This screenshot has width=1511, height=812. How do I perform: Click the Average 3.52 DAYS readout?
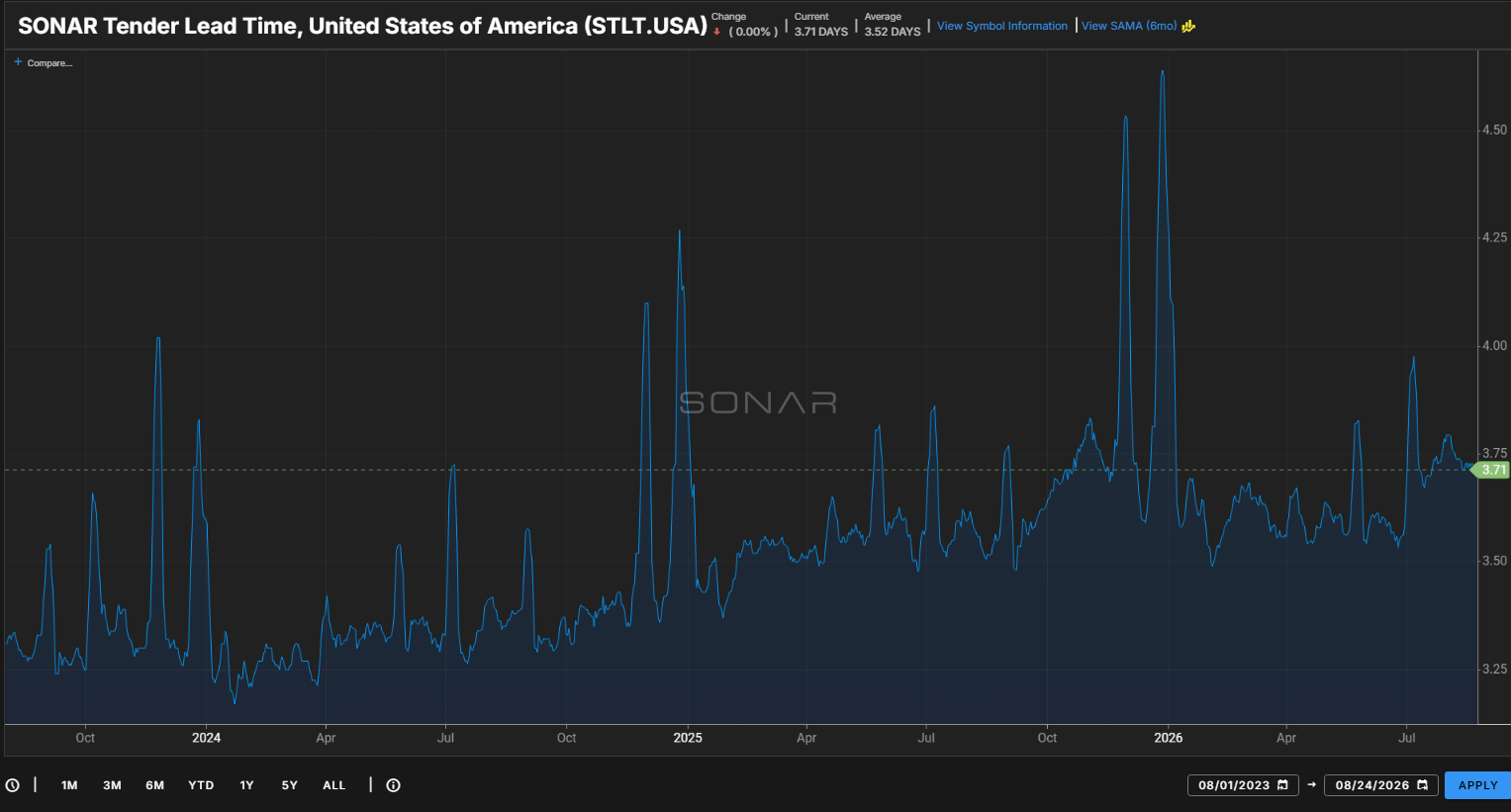coord(893,25)
